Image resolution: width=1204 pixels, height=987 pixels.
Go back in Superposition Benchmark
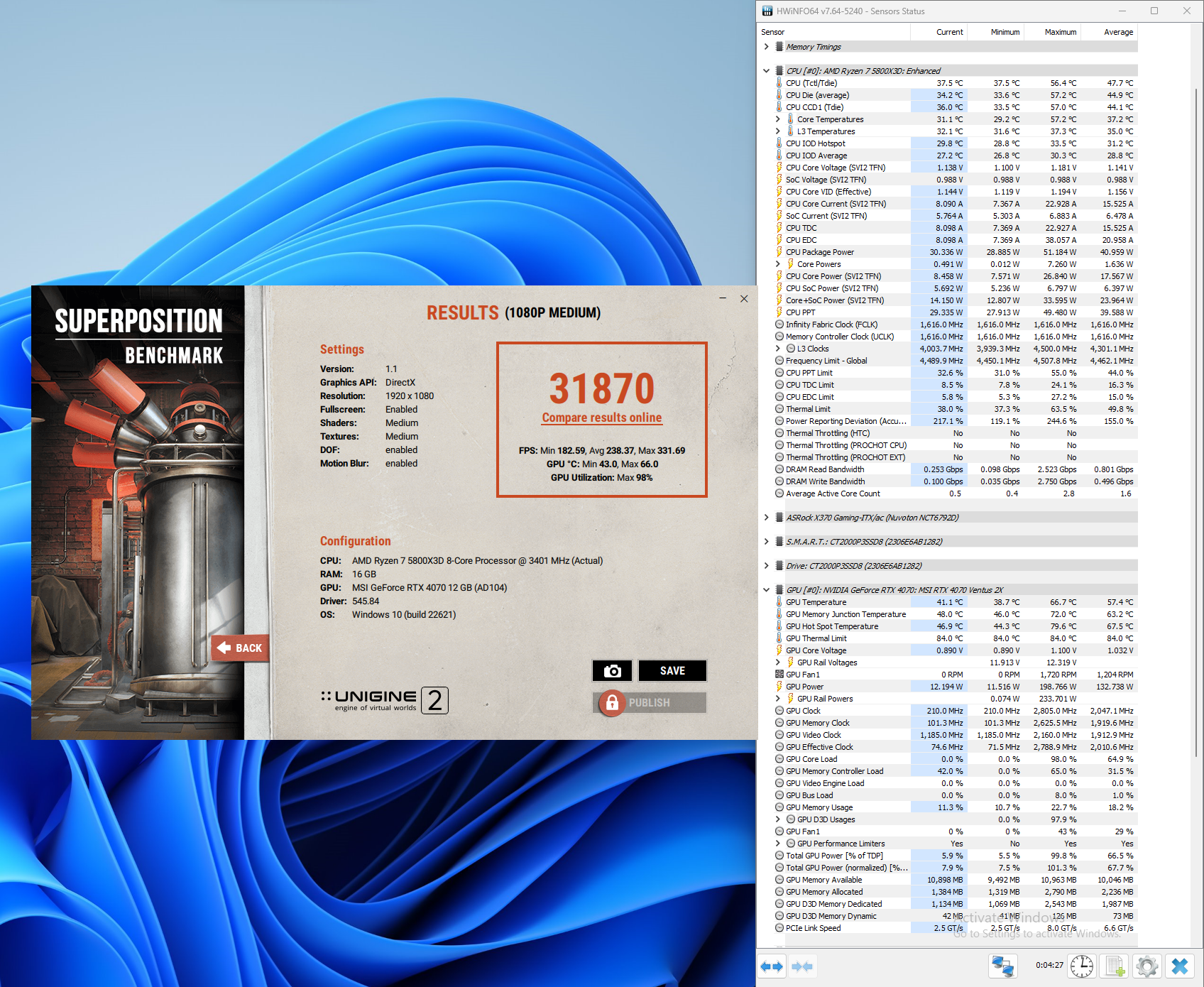click(x=240, y=648)
